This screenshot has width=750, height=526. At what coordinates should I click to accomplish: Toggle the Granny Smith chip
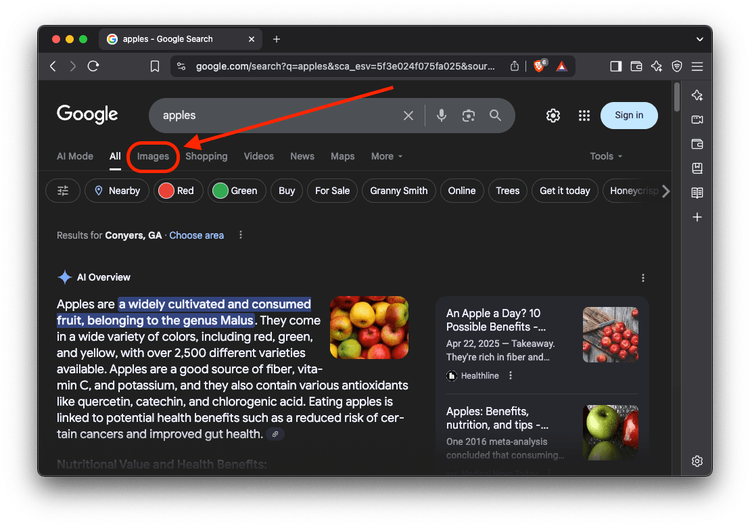point(399,191)
